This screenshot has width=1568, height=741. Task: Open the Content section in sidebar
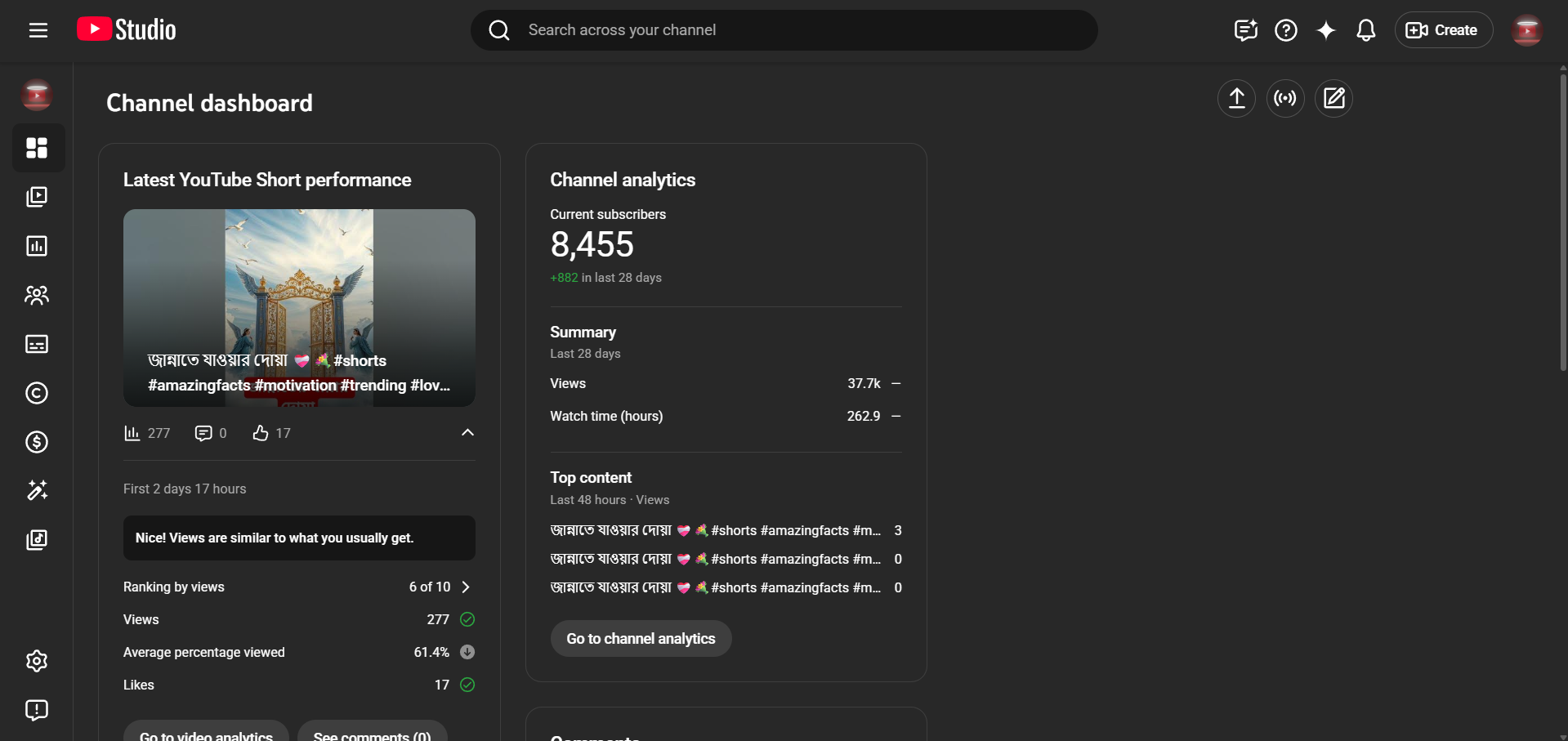coord(37,197)
